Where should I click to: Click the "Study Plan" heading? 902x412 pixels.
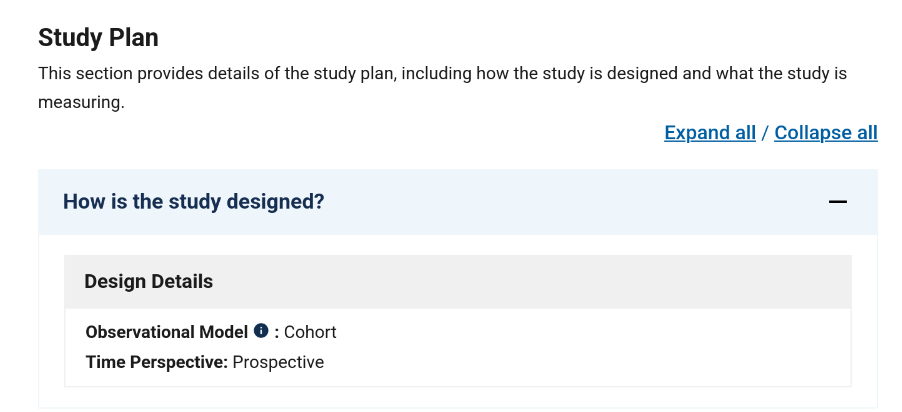(x=98, y=38)
